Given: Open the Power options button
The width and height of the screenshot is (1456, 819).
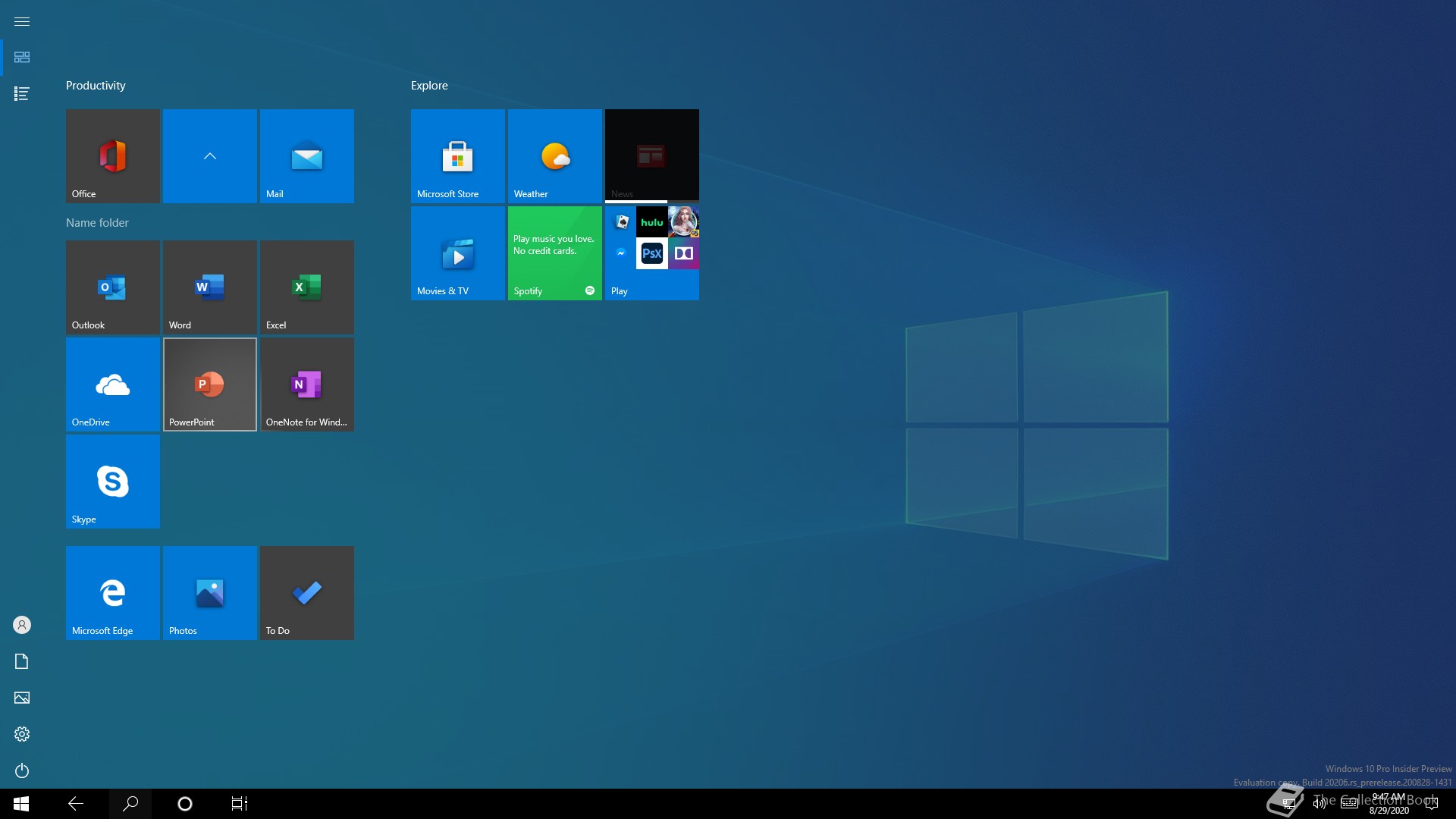Looking at the screenshot, I should pos(22,770).
